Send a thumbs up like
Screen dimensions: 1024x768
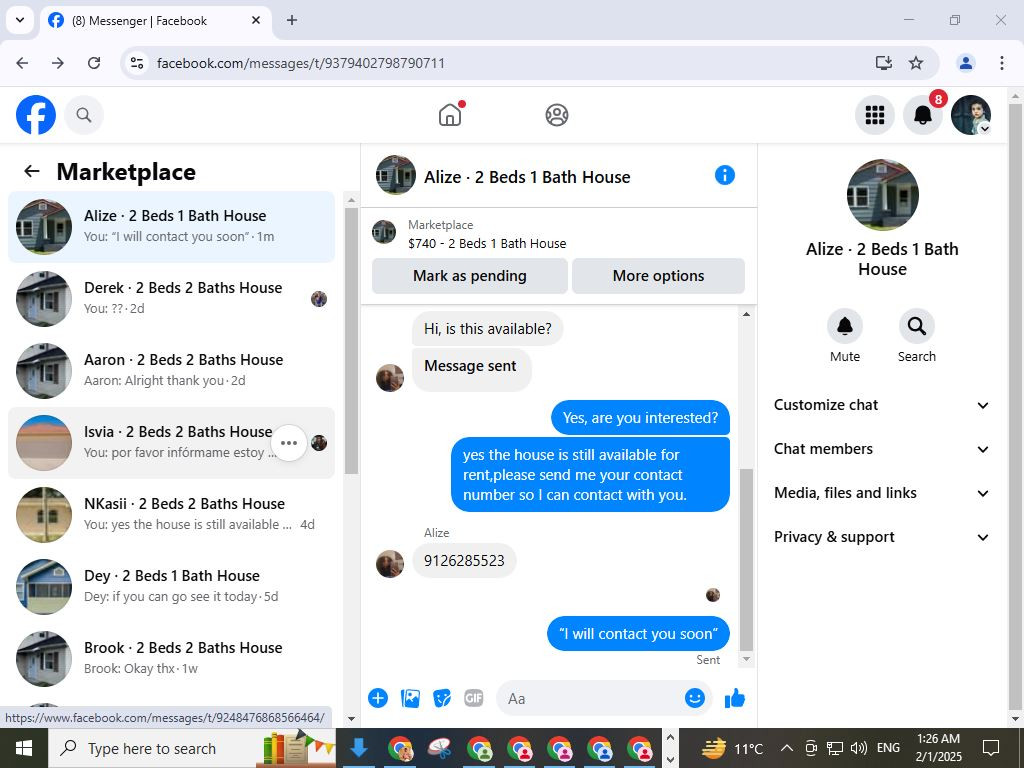pos(735,698)
